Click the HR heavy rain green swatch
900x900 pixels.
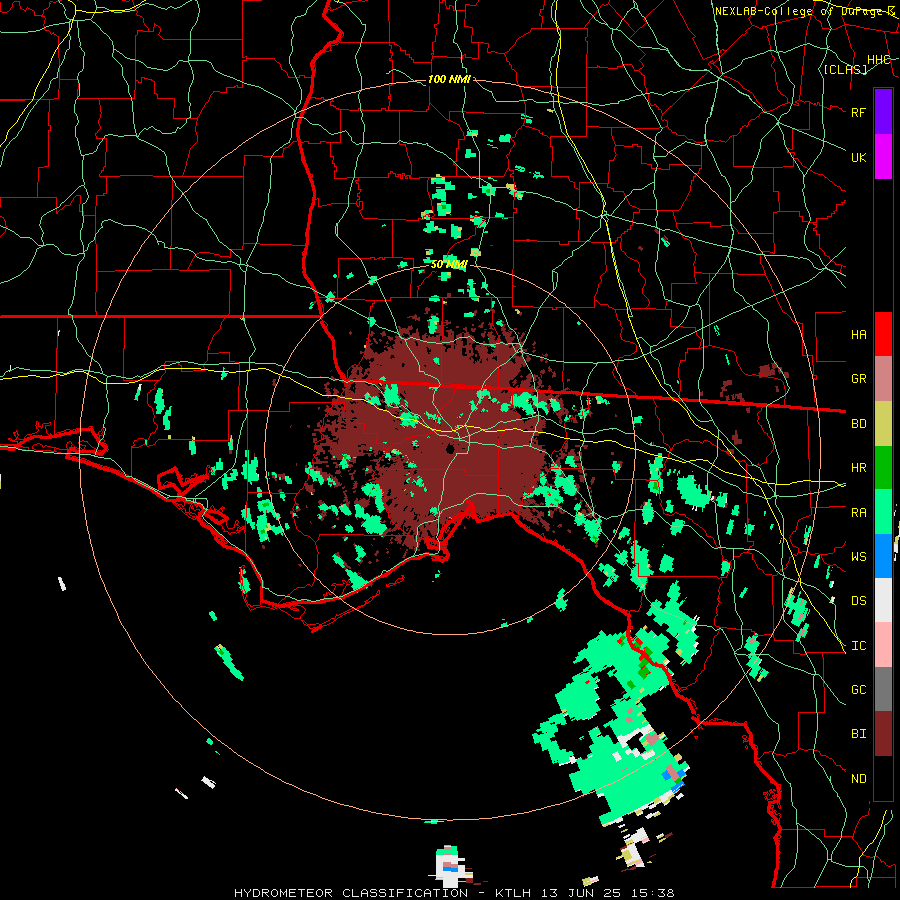pyautogui.click(x=883, y=468)
